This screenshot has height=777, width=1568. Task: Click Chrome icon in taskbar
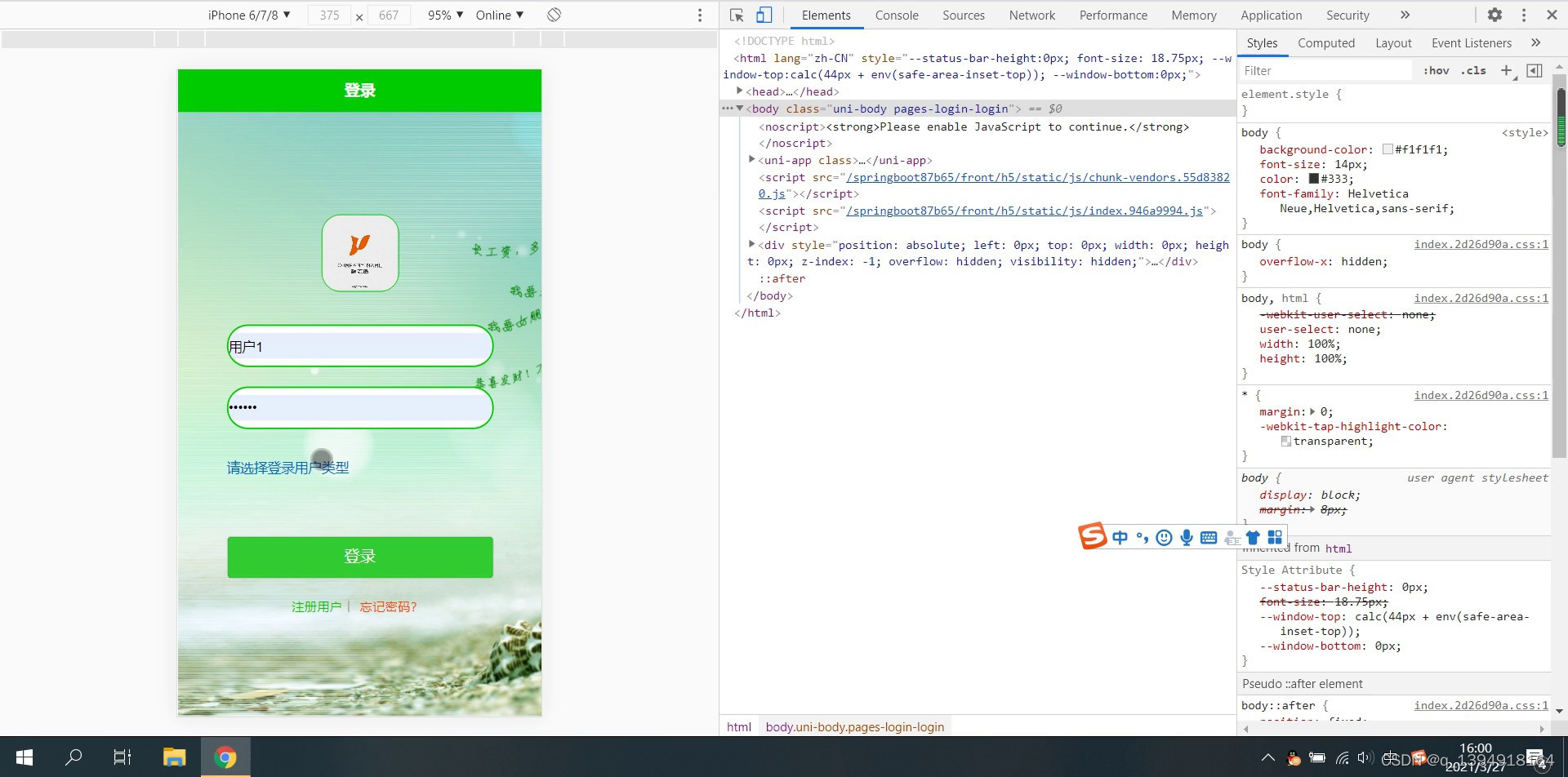click(x=225, y=757)
